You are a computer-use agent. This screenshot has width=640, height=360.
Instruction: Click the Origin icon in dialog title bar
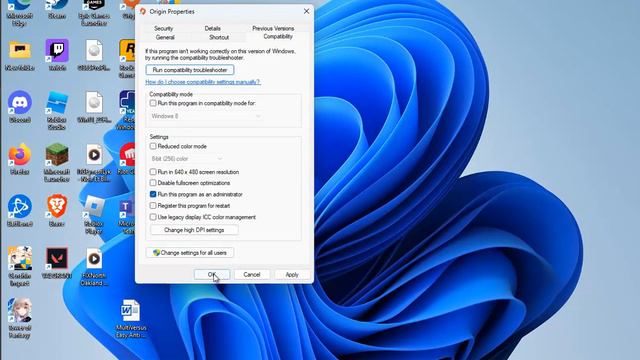click(143, 11)
